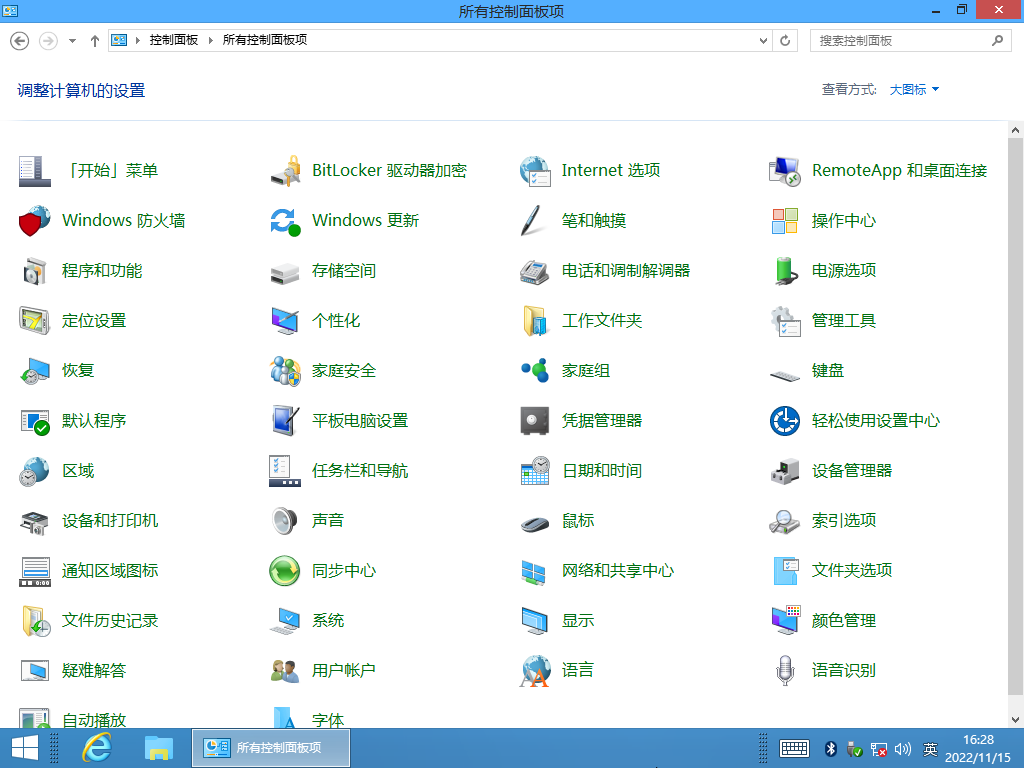Click the 颜色管理 link
This screenshot has height=768, width=1024.
tap(843, 621)
